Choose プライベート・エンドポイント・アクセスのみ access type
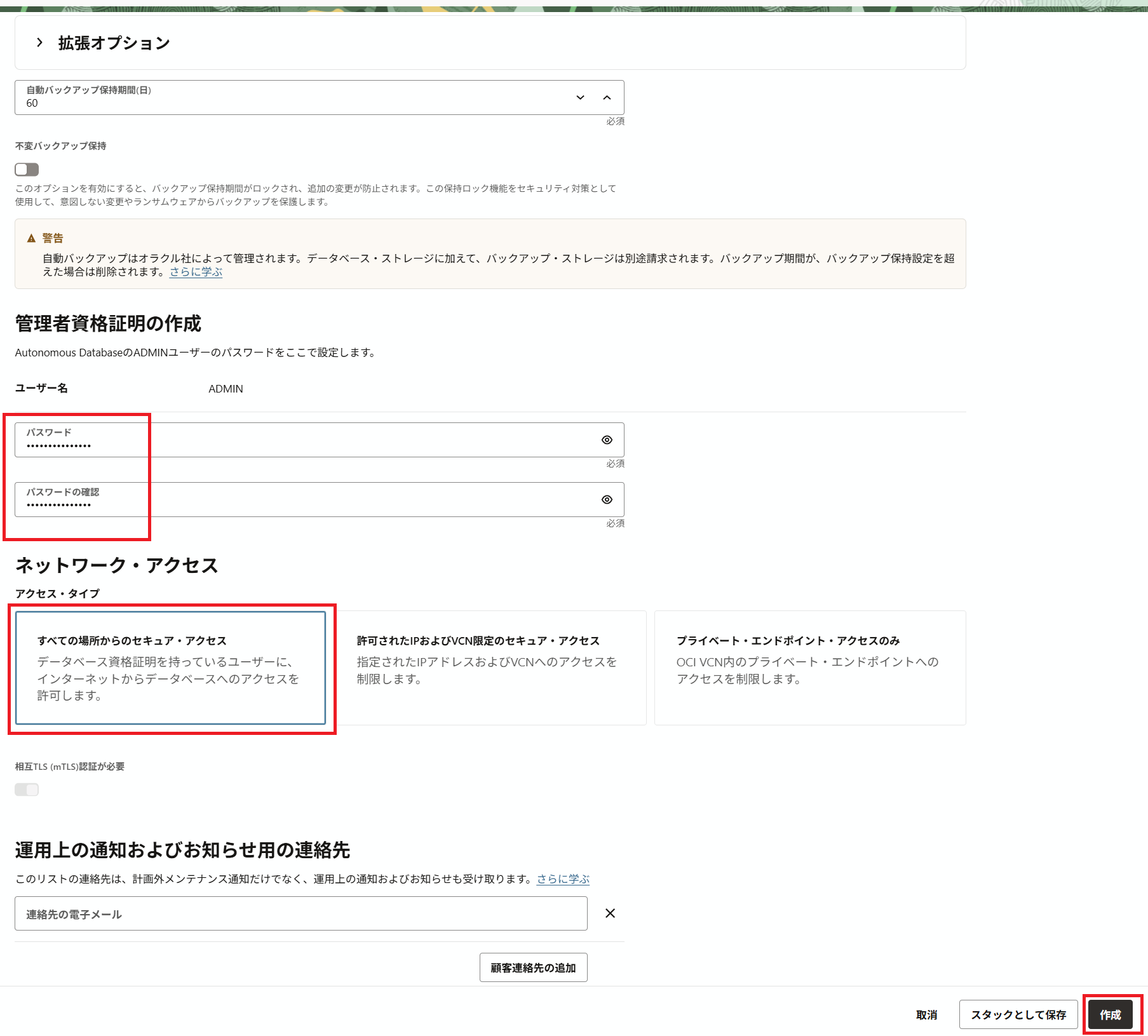 809,668
